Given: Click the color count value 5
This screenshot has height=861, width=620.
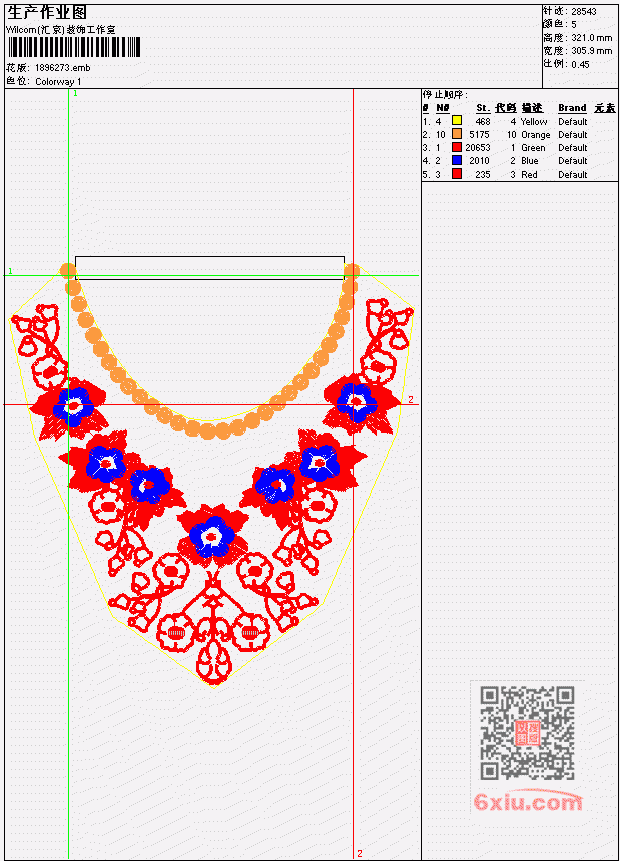Looking at the screenshot, I should [574, 24].
